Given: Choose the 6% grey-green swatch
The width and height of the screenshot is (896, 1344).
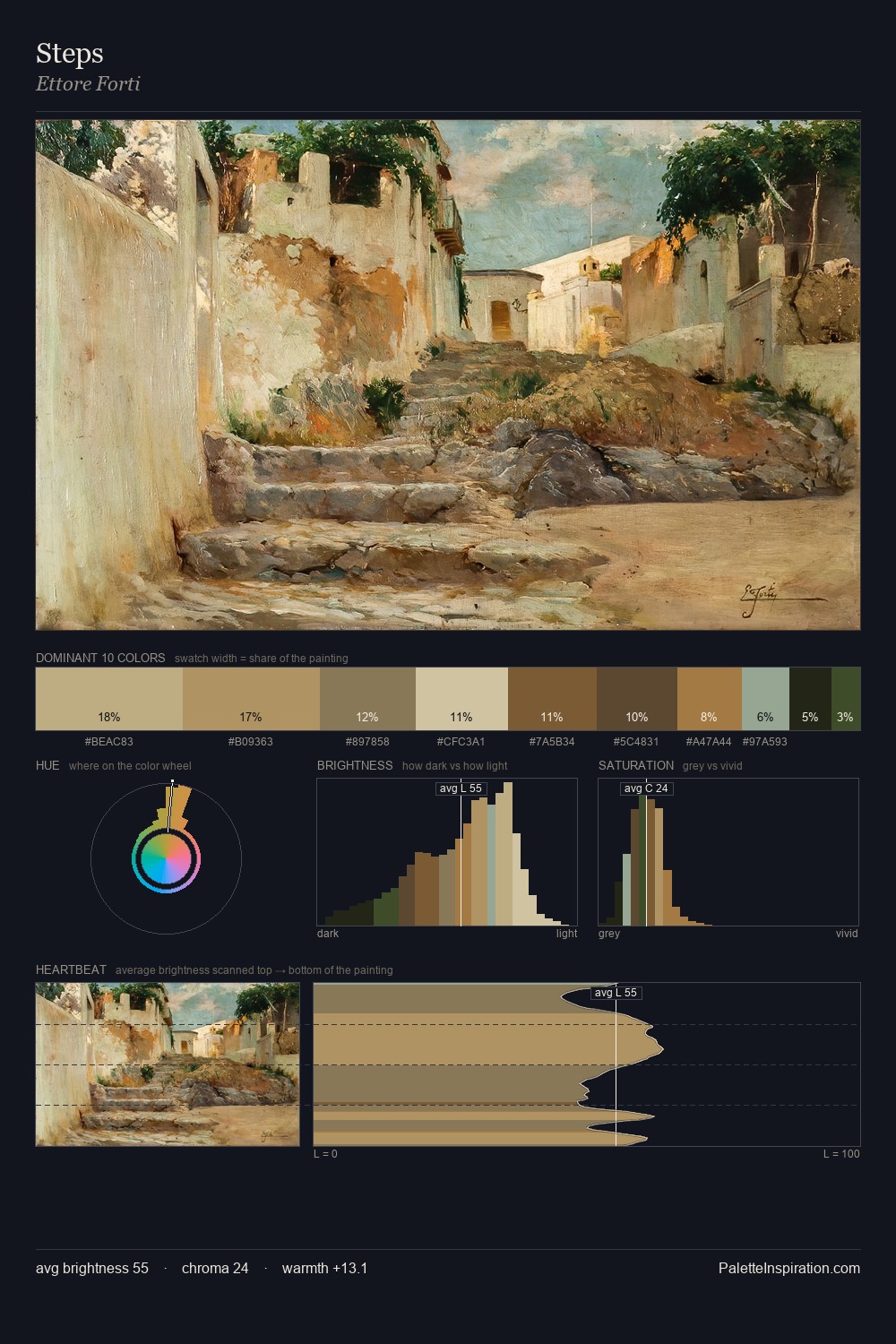Looking at the screenshot, I should point(765,699).
